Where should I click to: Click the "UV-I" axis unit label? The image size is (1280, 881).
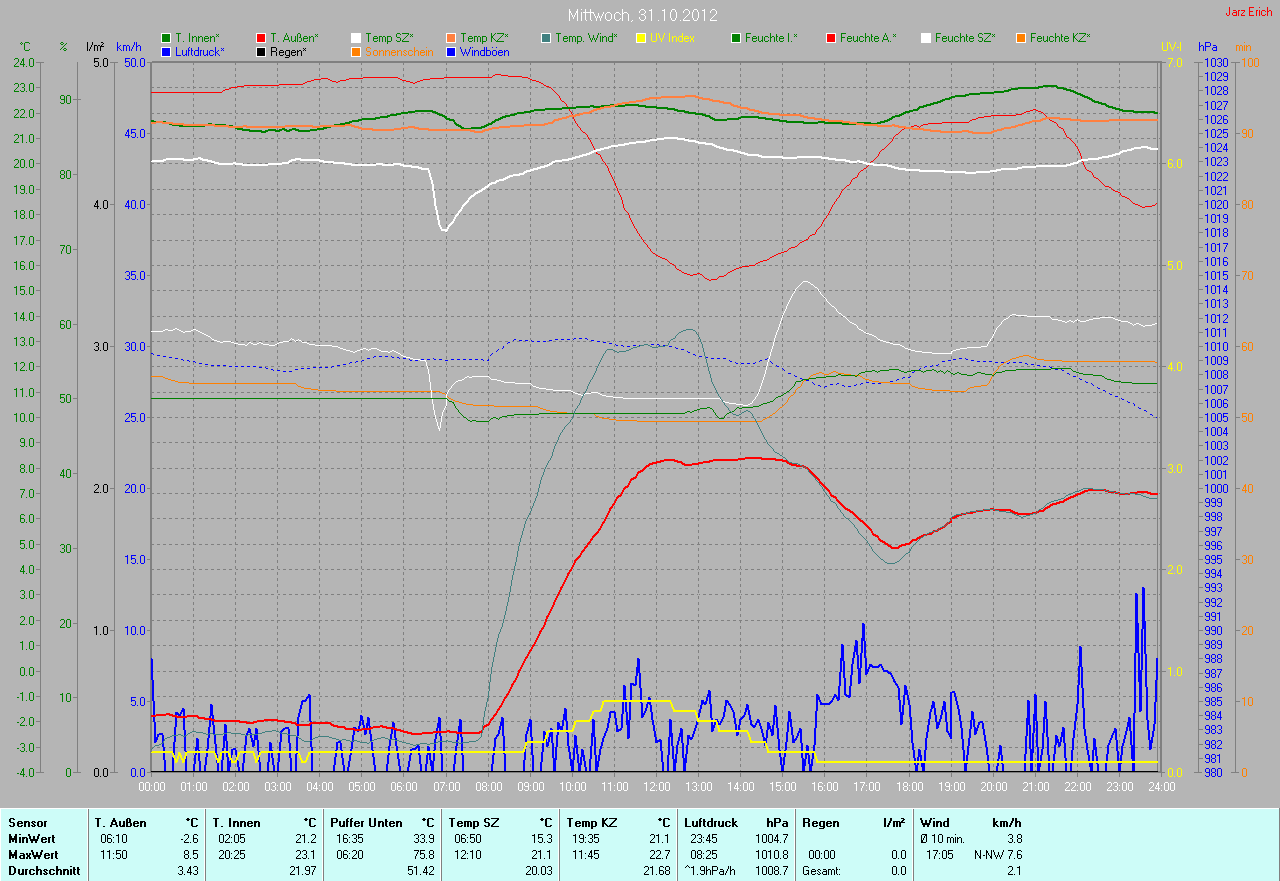click(1171, 47)
